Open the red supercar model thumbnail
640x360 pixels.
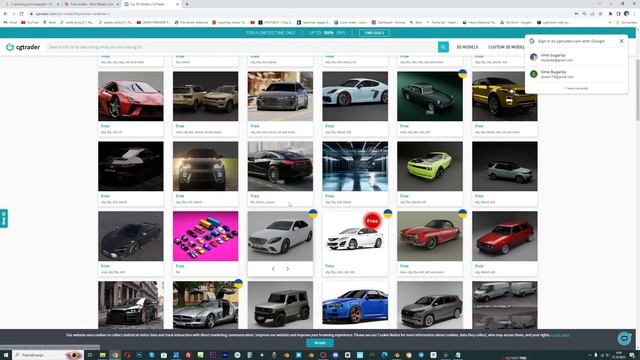(x=131, y=96)
